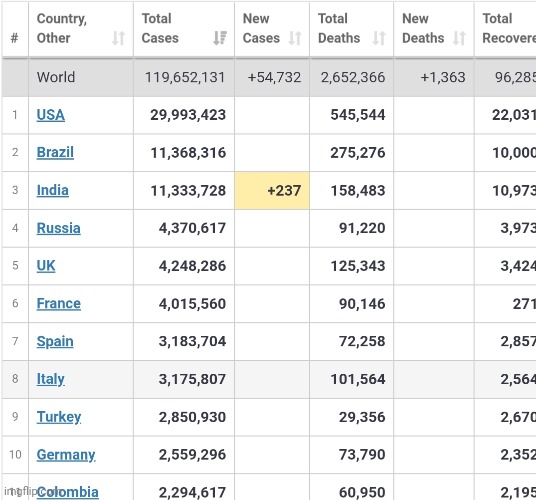The height and width of the screenshot is (500, 536).
Task: Open Italy's detail page
Action: 51,379
